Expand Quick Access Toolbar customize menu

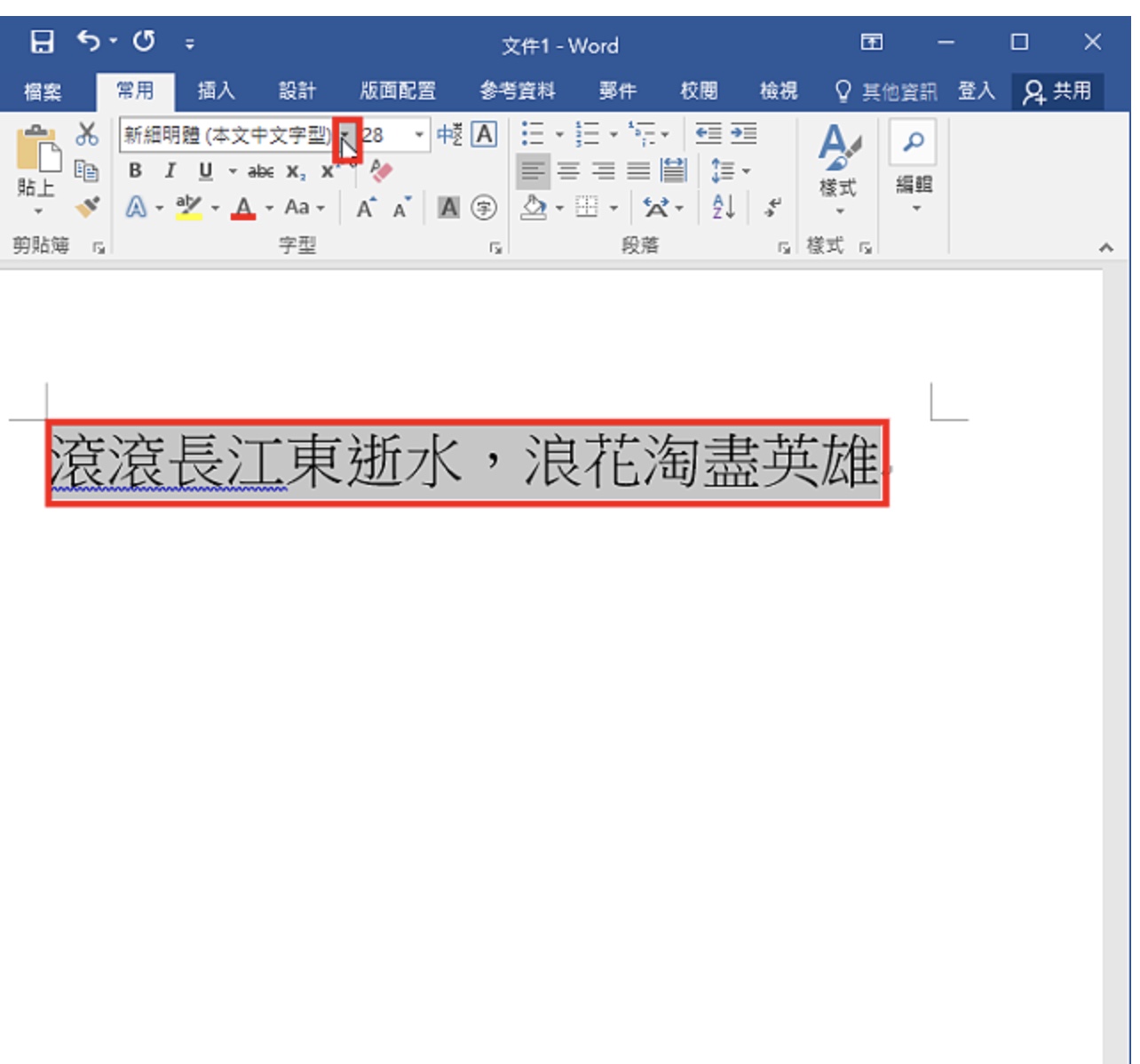click(189, 43)
